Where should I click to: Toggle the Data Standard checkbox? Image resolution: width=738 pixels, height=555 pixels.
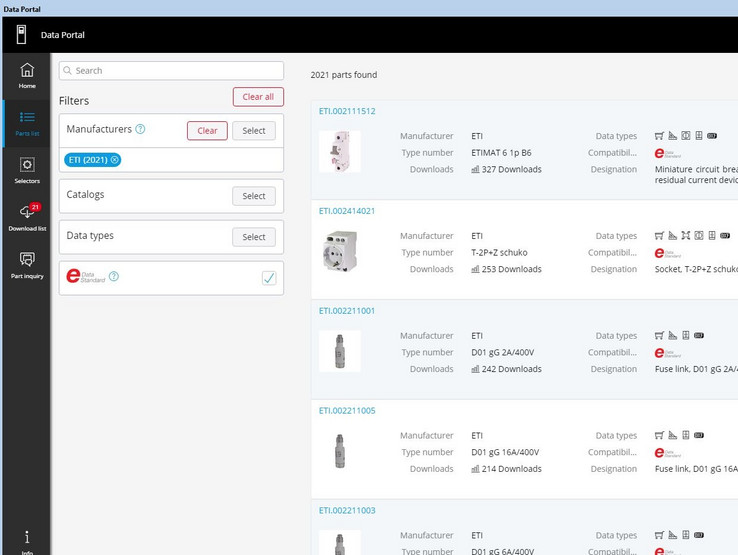point(269,278)
